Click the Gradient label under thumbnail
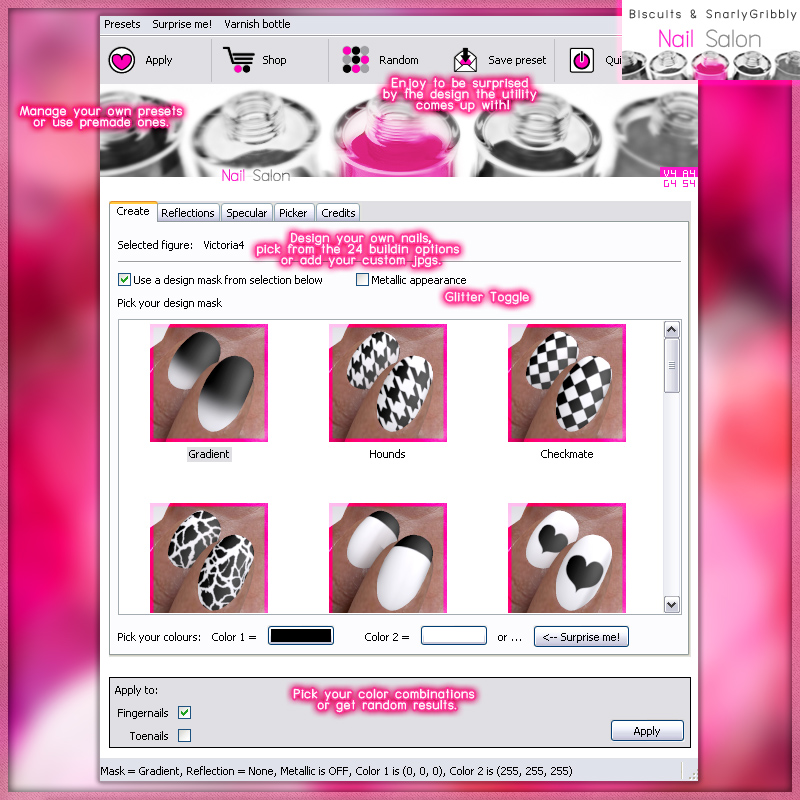This screenshot has width=800, height=800. tap(209, 454)
